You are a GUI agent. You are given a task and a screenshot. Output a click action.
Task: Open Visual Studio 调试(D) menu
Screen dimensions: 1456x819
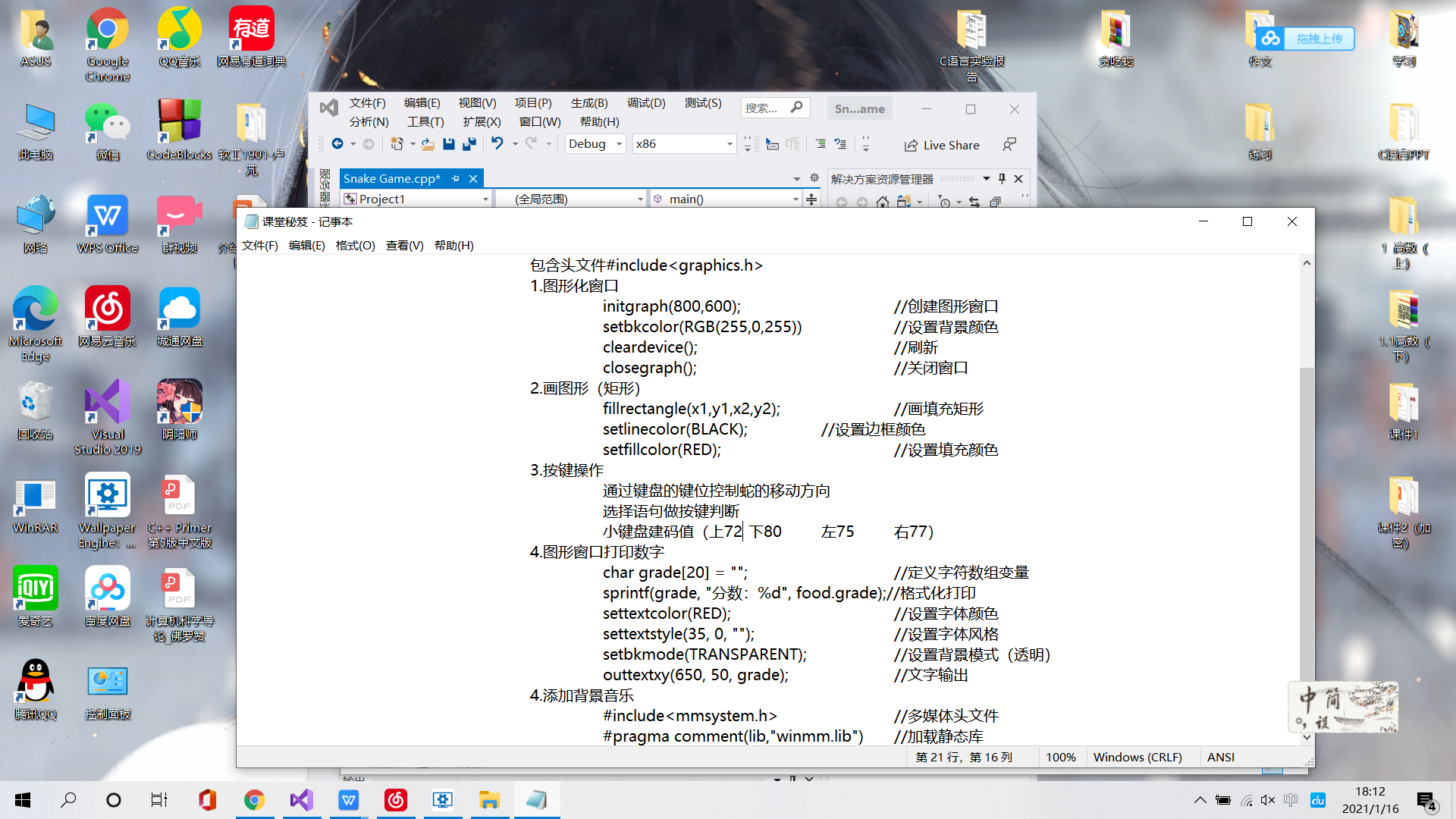pyautogui.click(x=645, y=103)
